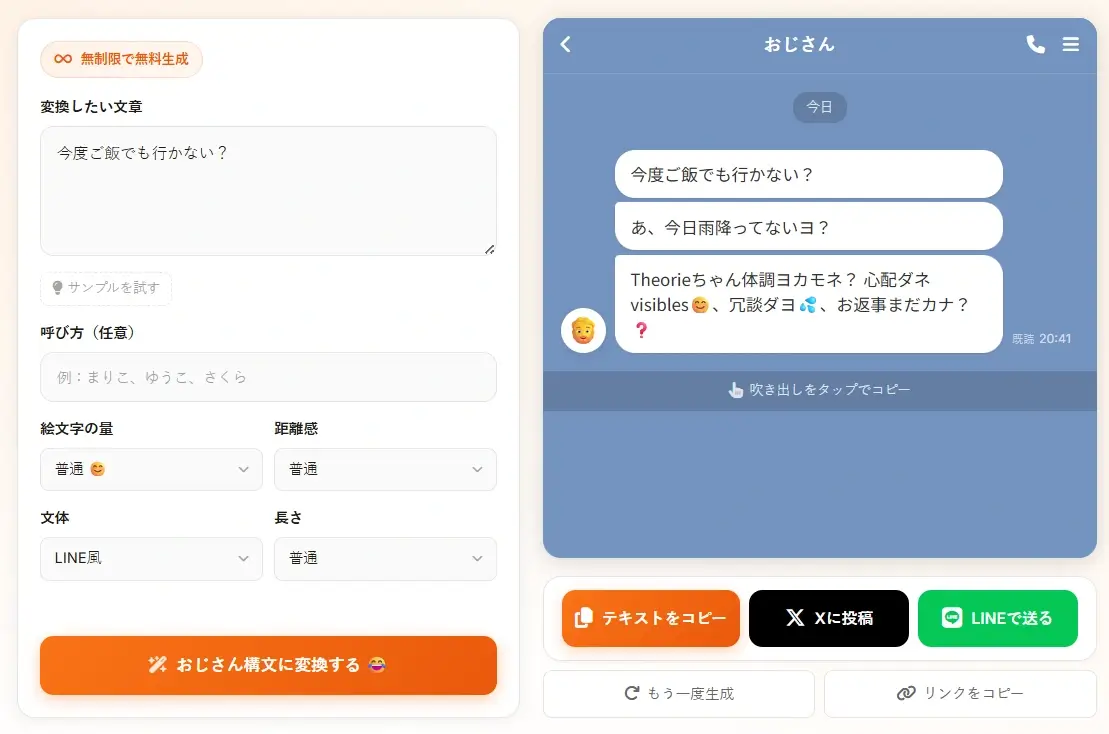Viewport: 1109px width, 734px height.
Task: Click the X logo on the Xに投稿 button
Action: click(793, 618)
